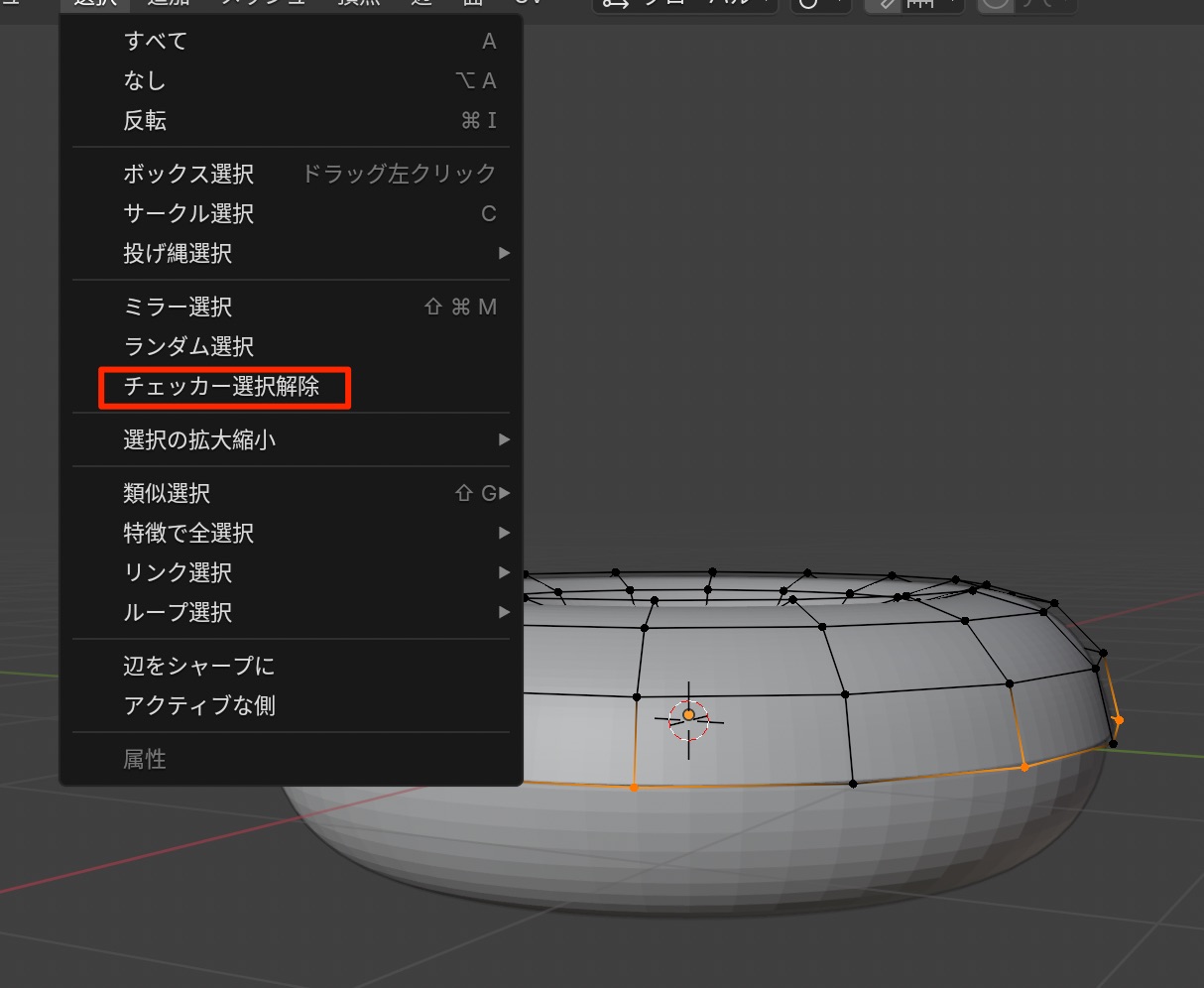Image resolution: width=1204 pixels, height=988 pixels.
Task: Activate ボックス選択 box select
Action: 188,174
